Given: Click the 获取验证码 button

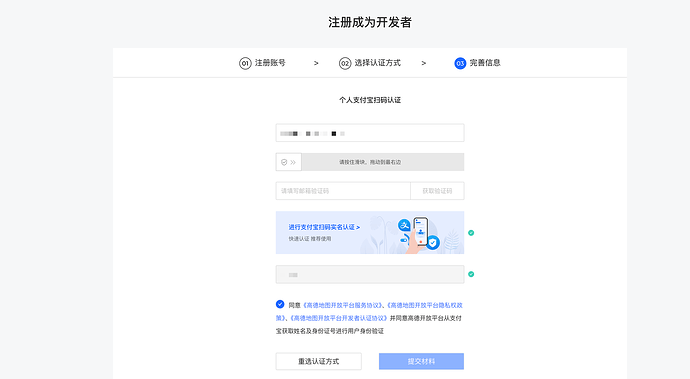Looking at the screenshot, I should [x=437, y=191].
